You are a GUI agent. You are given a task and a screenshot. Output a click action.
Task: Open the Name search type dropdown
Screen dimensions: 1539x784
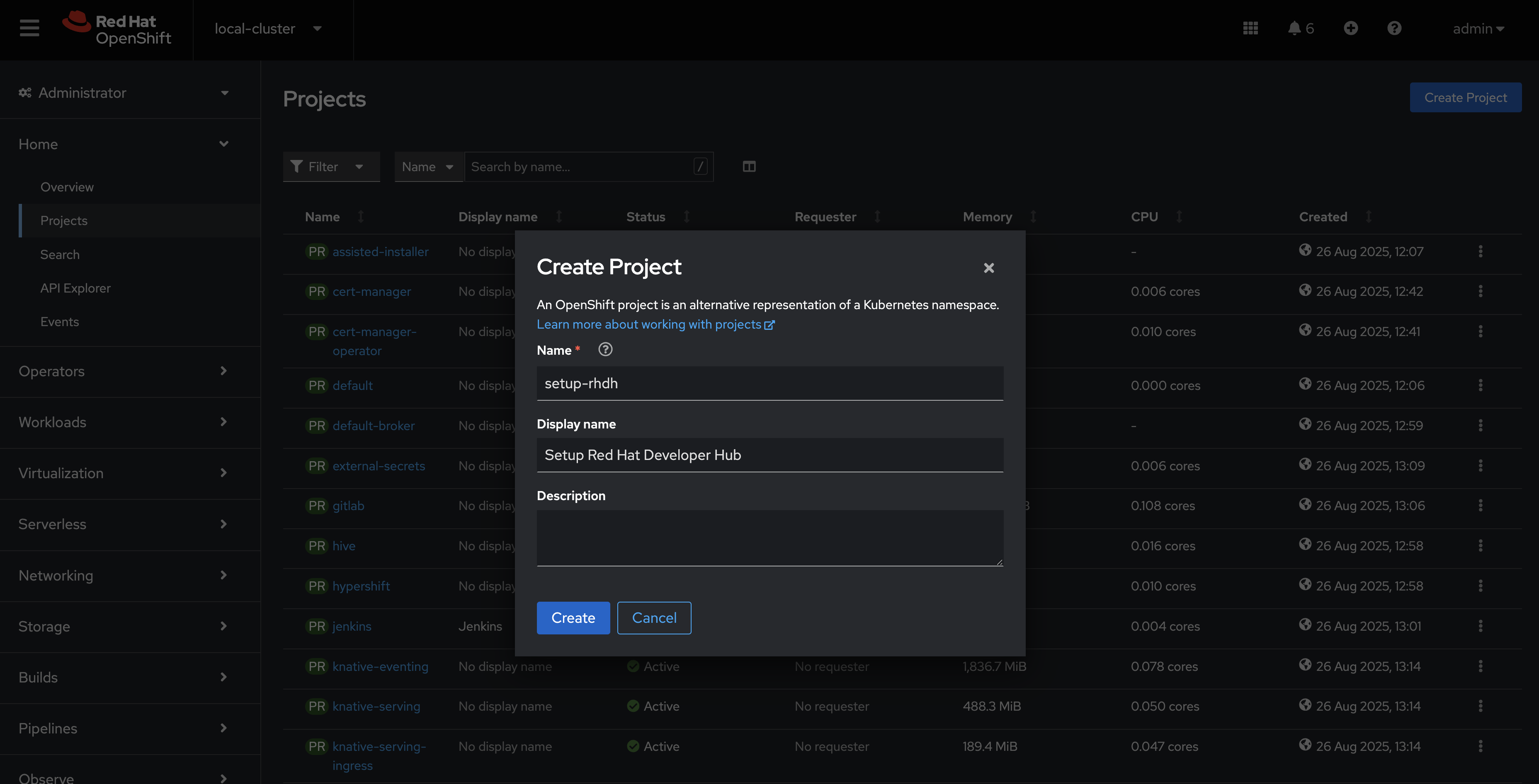[x=428, y=167]
